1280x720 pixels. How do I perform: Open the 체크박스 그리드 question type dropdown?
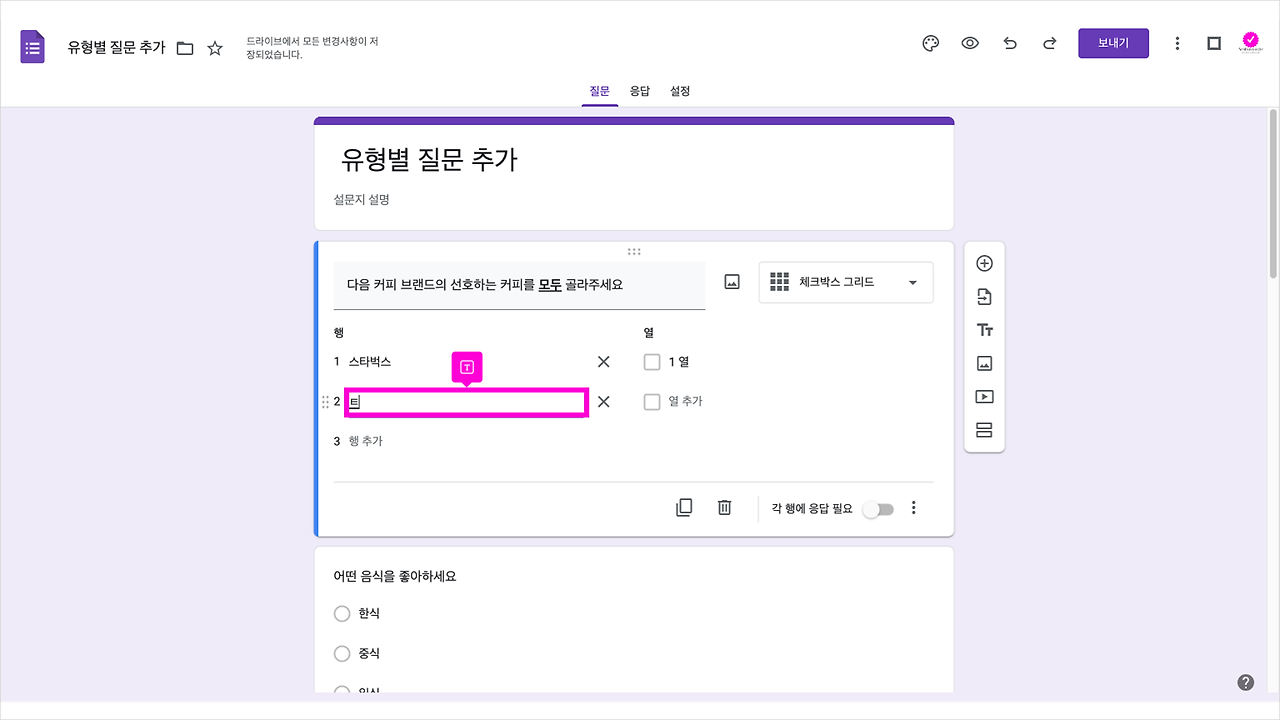[x=845, y=282]
